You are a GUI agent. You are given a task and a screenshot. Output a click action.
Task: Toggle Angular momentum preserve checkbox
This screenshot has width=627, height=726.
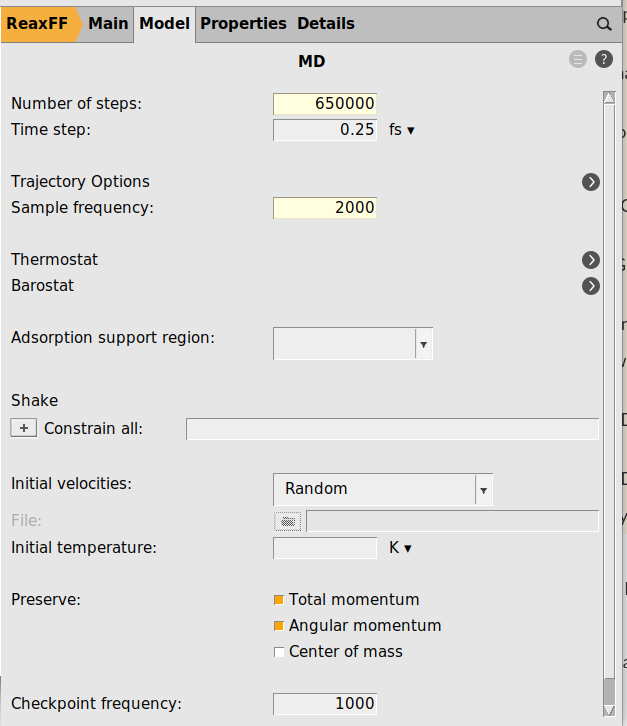tap(279, 626)
